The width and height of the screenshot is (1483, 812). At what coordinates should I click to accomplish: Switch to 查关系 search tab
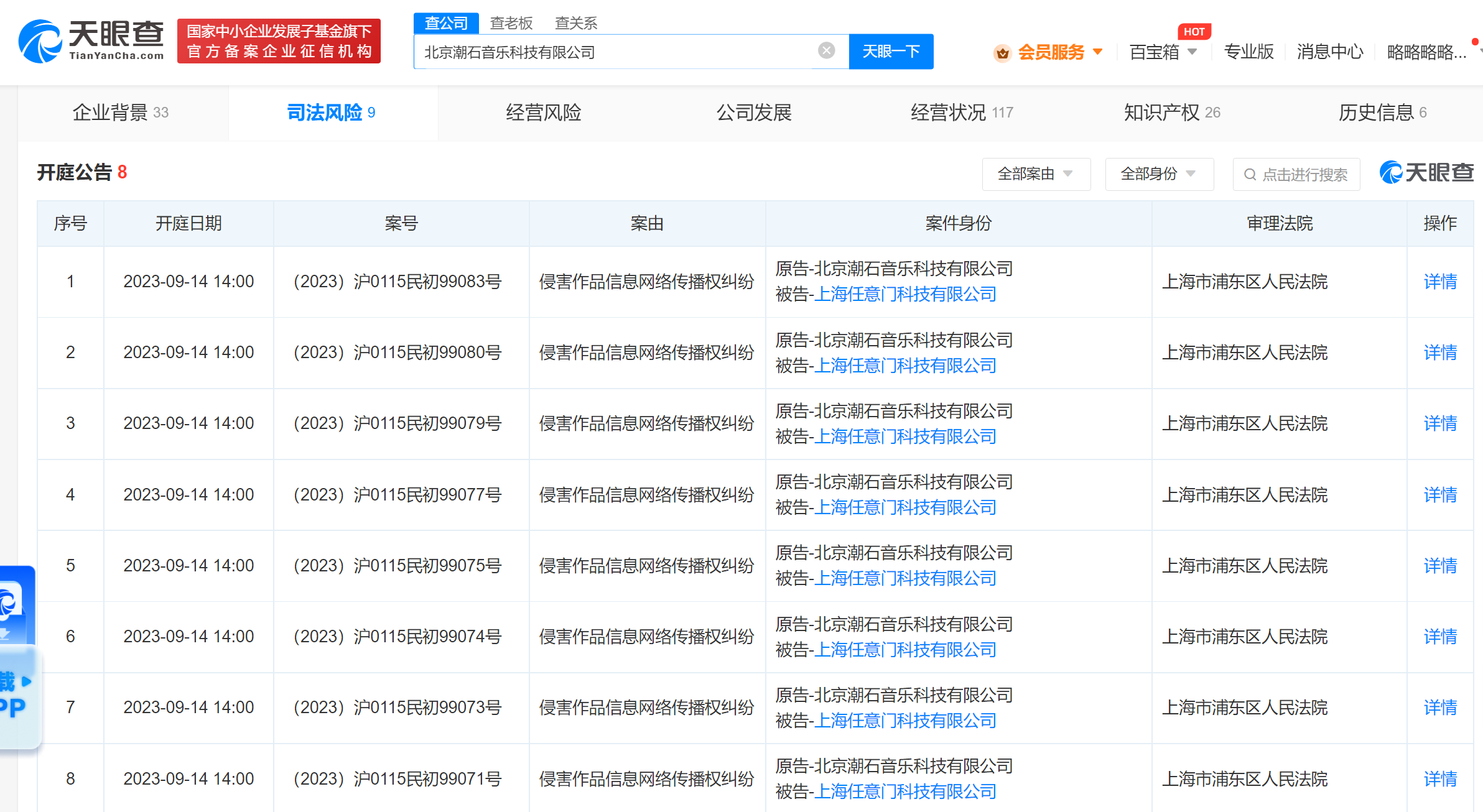(575, 23)
